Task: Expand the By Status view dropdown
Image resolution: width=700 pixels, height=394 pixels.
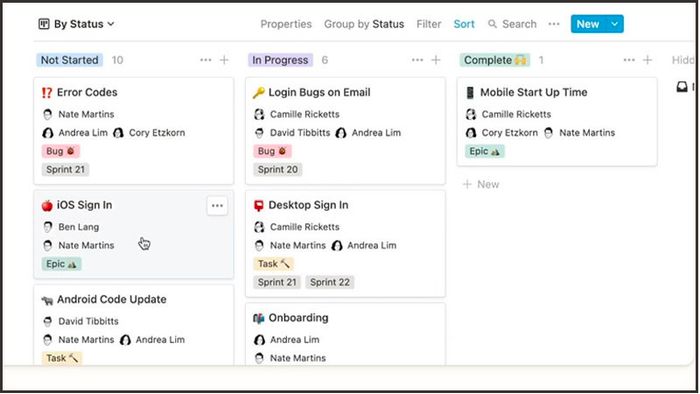Action: tap(76, 24)
